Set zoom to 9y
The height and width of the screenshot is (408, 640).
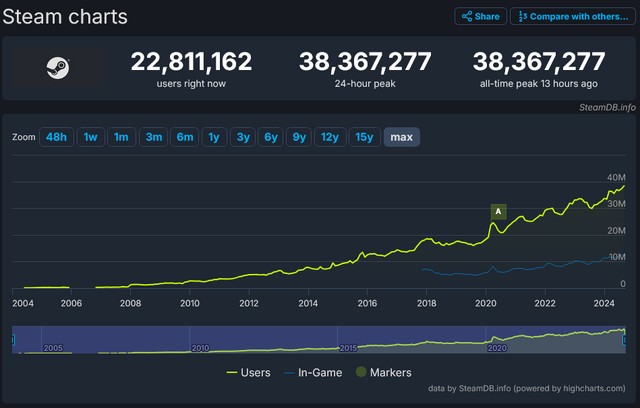(x=299, y=137)
